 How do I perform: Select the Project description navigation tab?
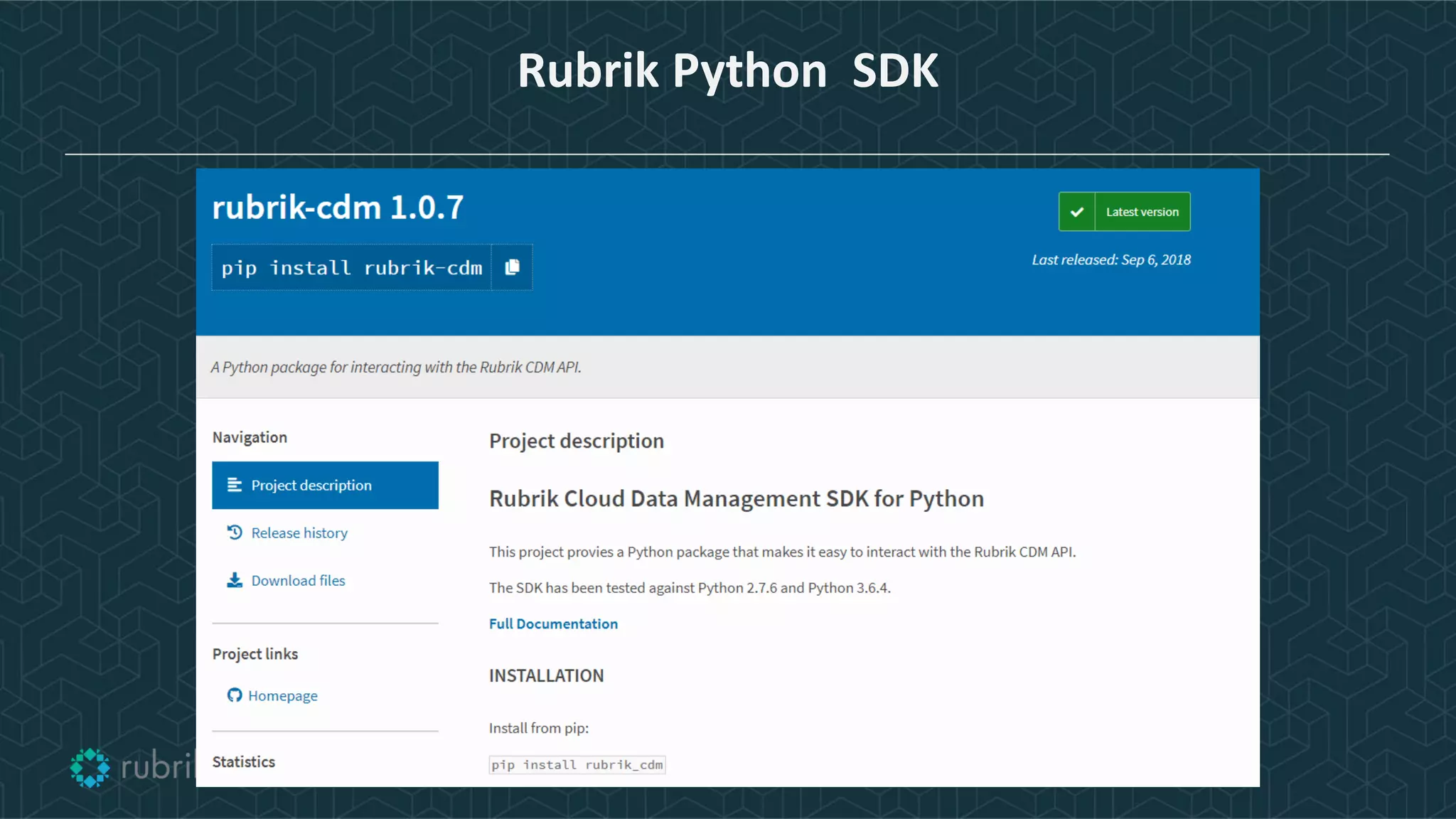click(x=325, y=486)
